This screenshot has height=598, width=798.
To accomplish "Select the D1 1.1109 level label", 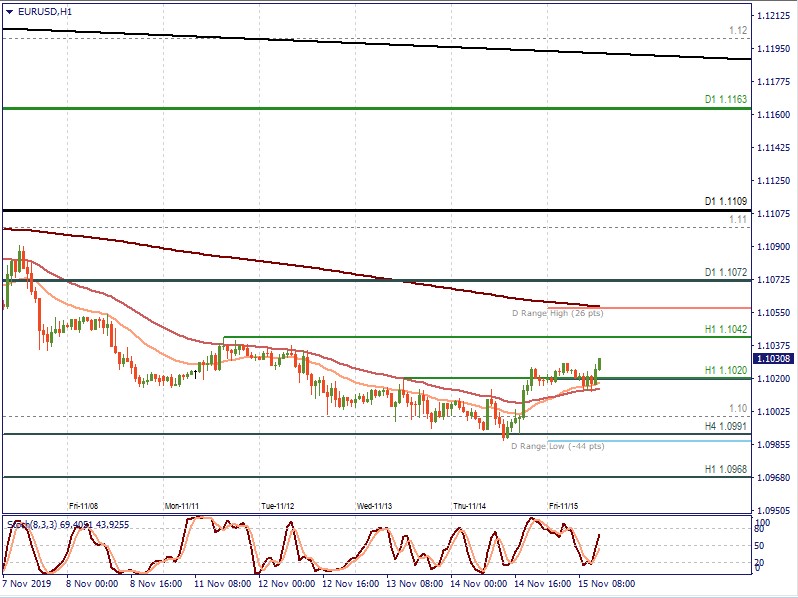I will pyautogui.click(x=726, y=201).
